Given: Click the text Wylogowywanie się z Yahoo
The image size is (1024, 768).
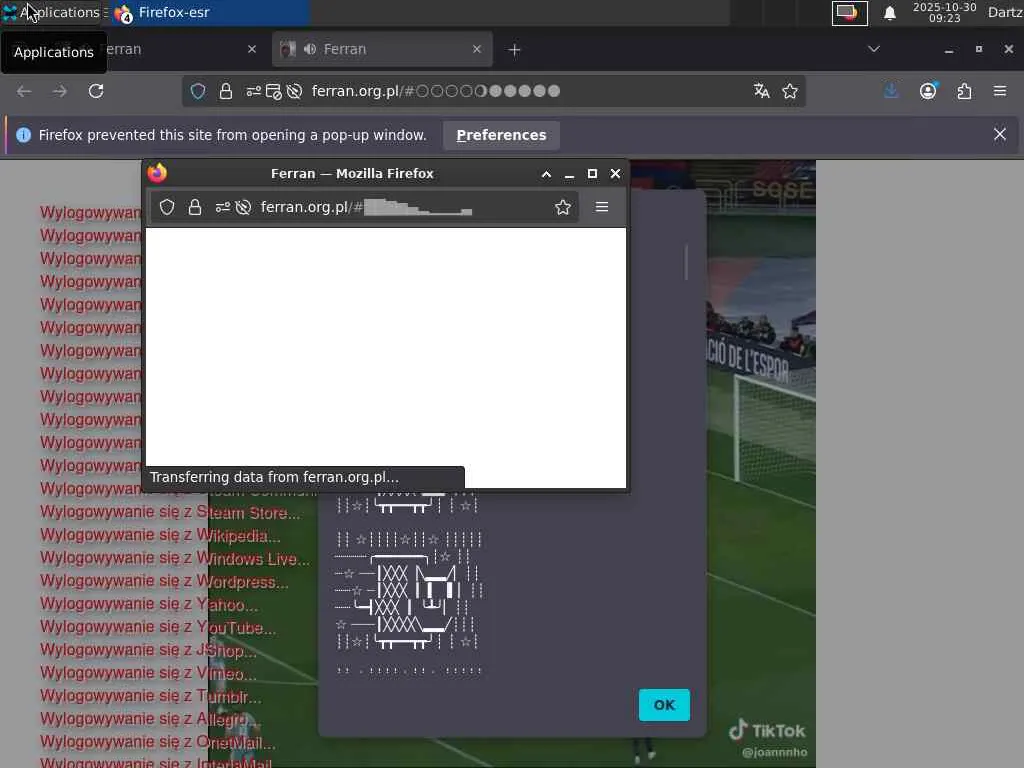Looking at the screenshot, I should [x=149, y=604].
